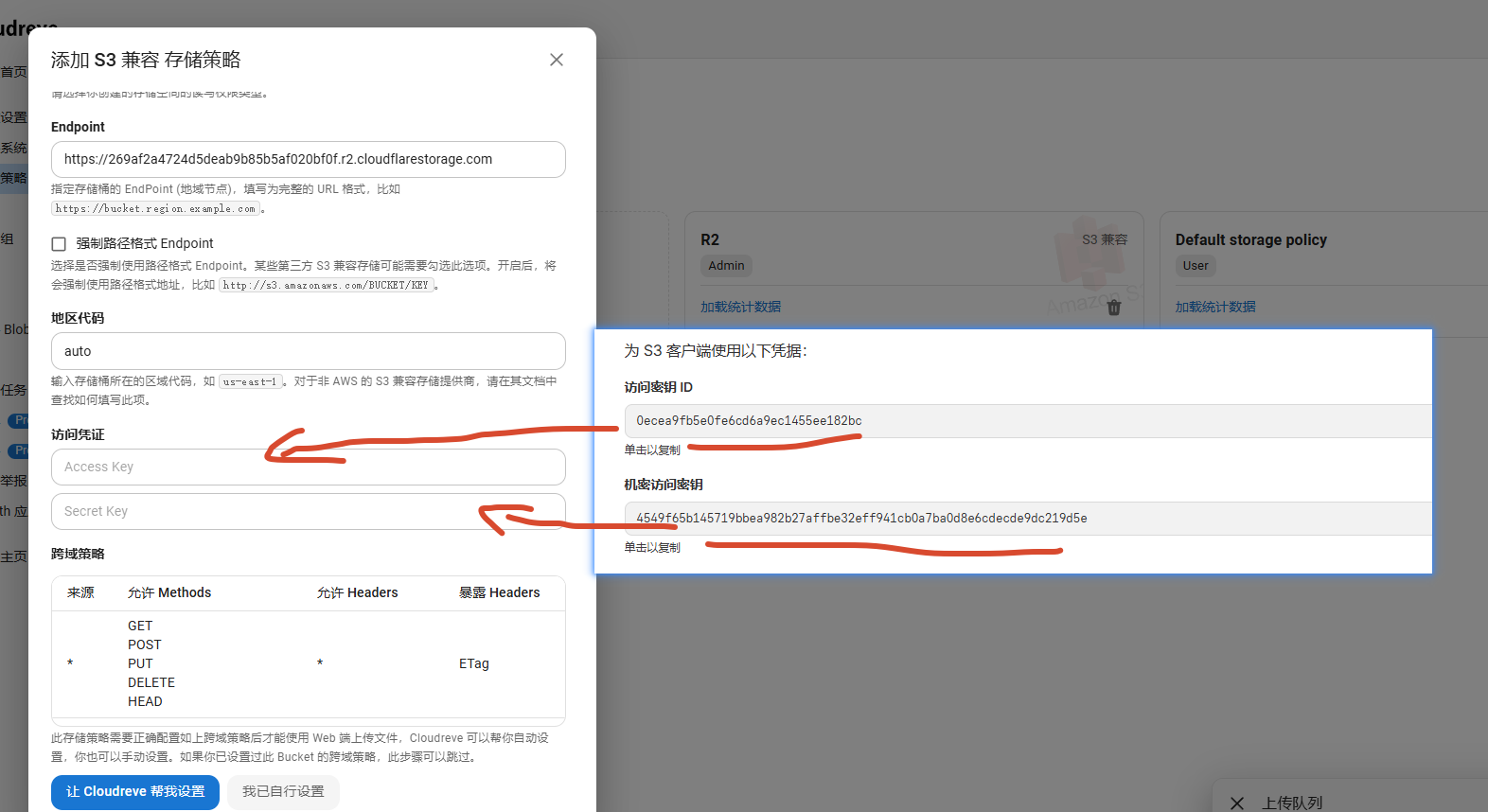Viewport: 1488px width, 812px height.
Task: Open the 设置 sidebar item
Action: 13,117
